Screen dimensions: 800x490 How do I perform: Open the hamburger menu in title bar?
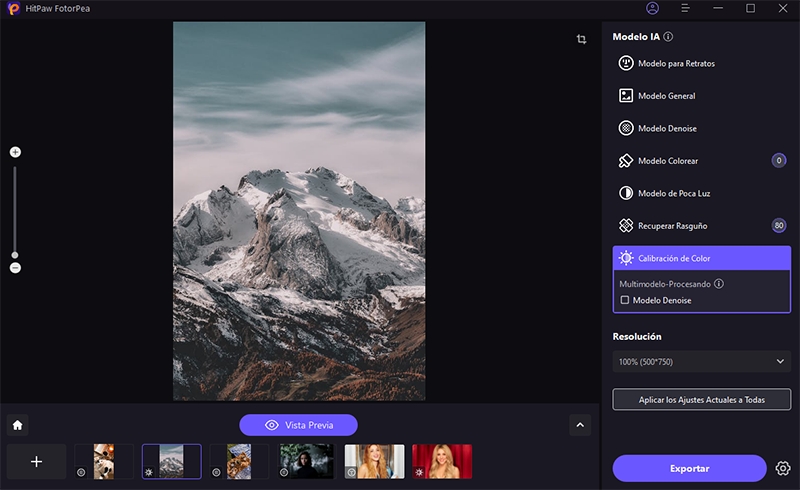click(685, 8)
